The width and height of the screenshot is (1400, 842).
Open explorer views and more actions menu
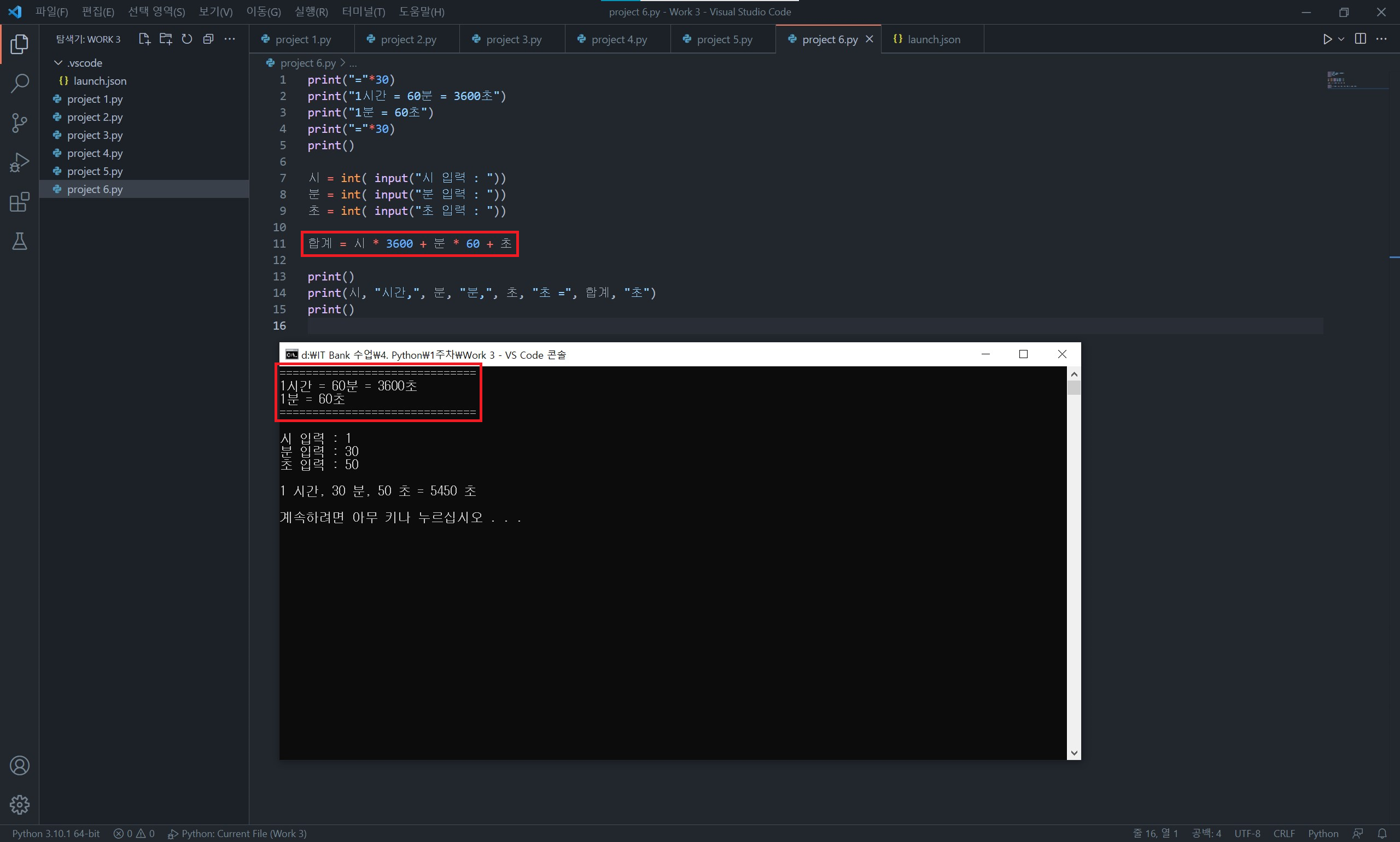tap(230, 39)
